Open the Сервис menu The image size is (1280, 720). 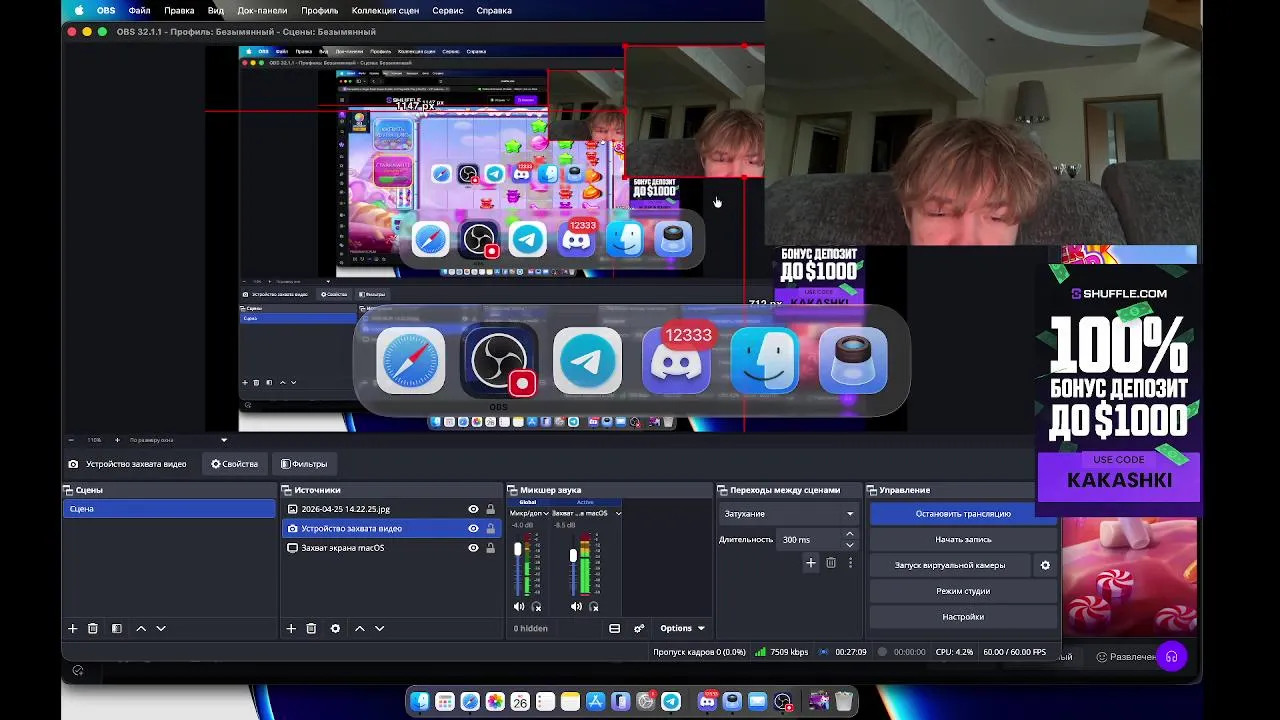pyautogui.click(x=447, y=10)
